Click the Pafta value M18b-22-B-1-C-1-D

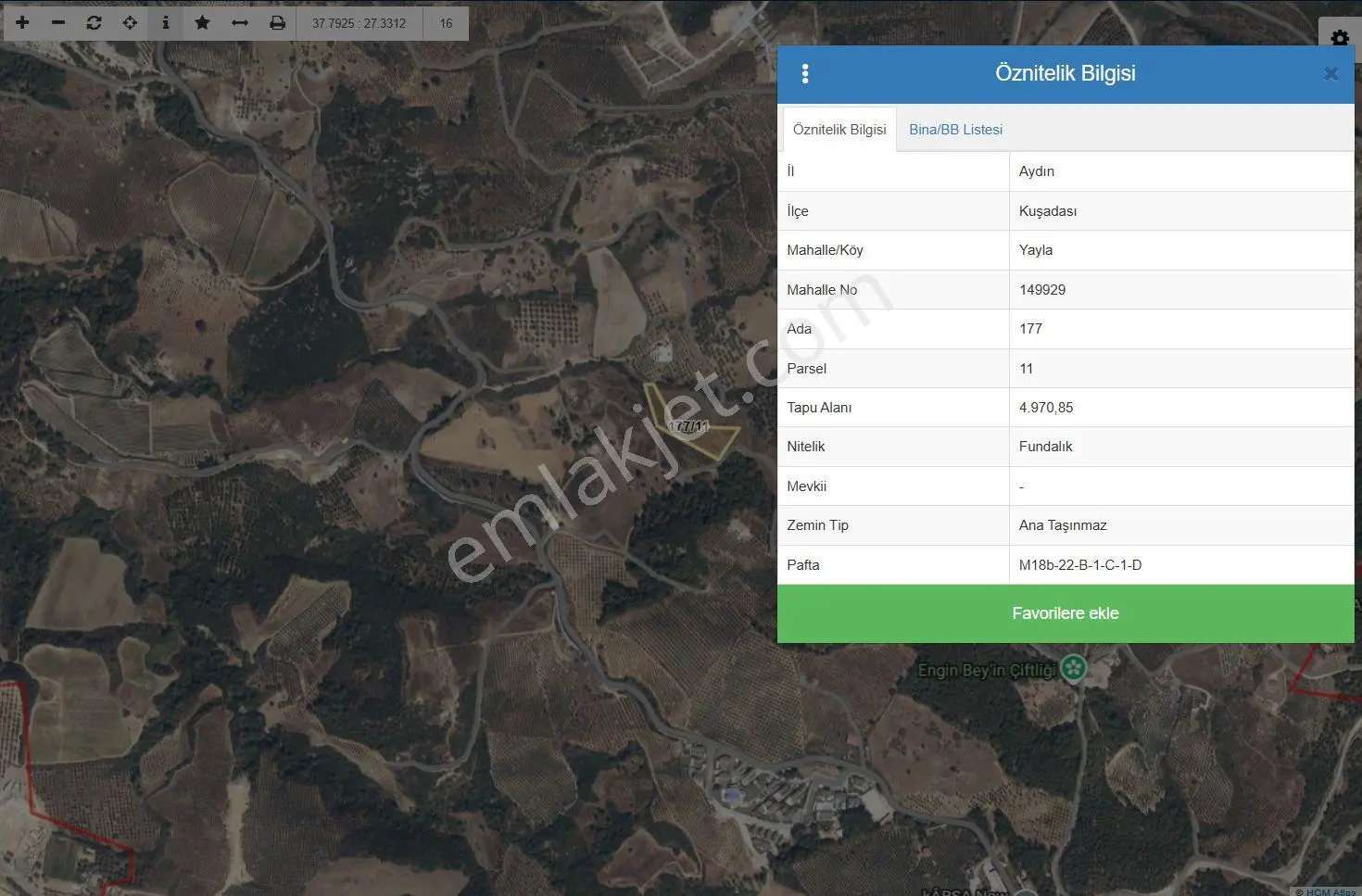coord(1080,565)
